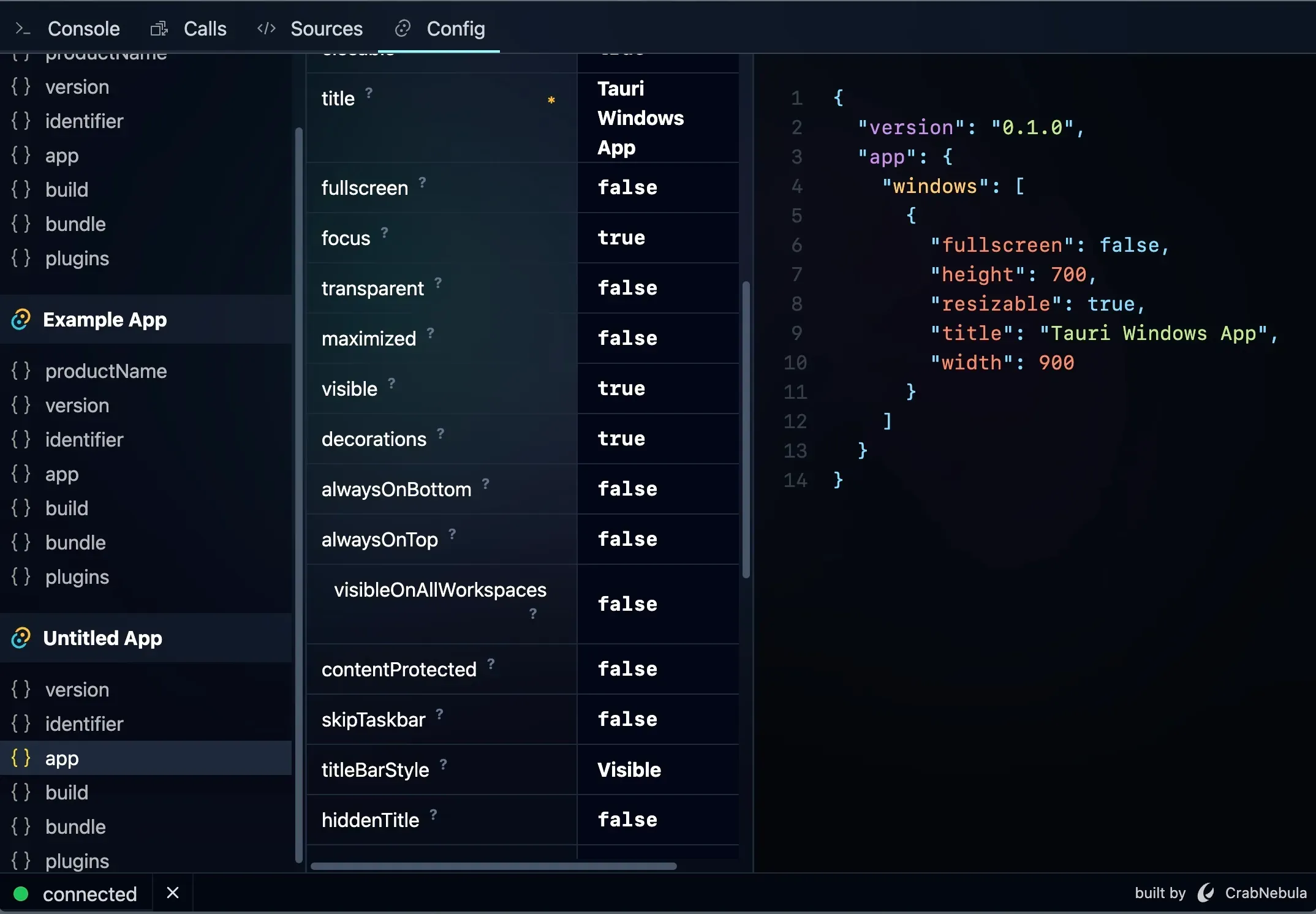The width and height of the screenshot is (1316, 914).
Task: Select the highlighted app under Untitled App
Action: 146,758
